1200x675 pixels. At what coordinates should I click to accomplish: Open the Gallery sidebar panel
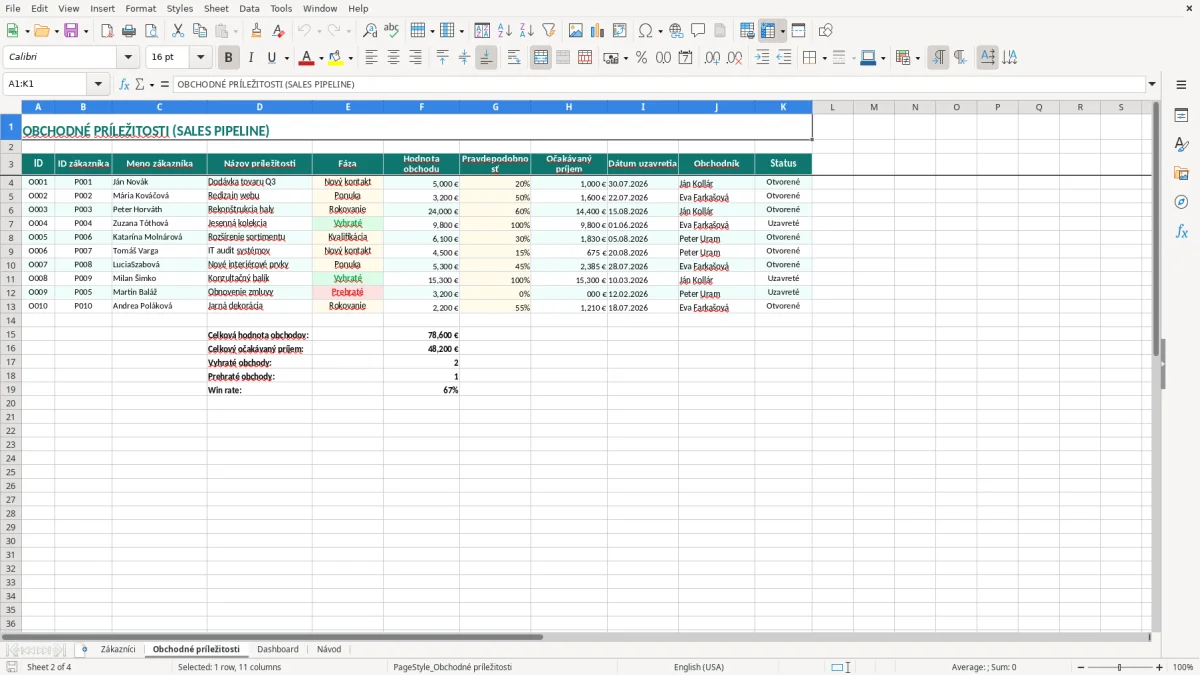[1181, 173]
